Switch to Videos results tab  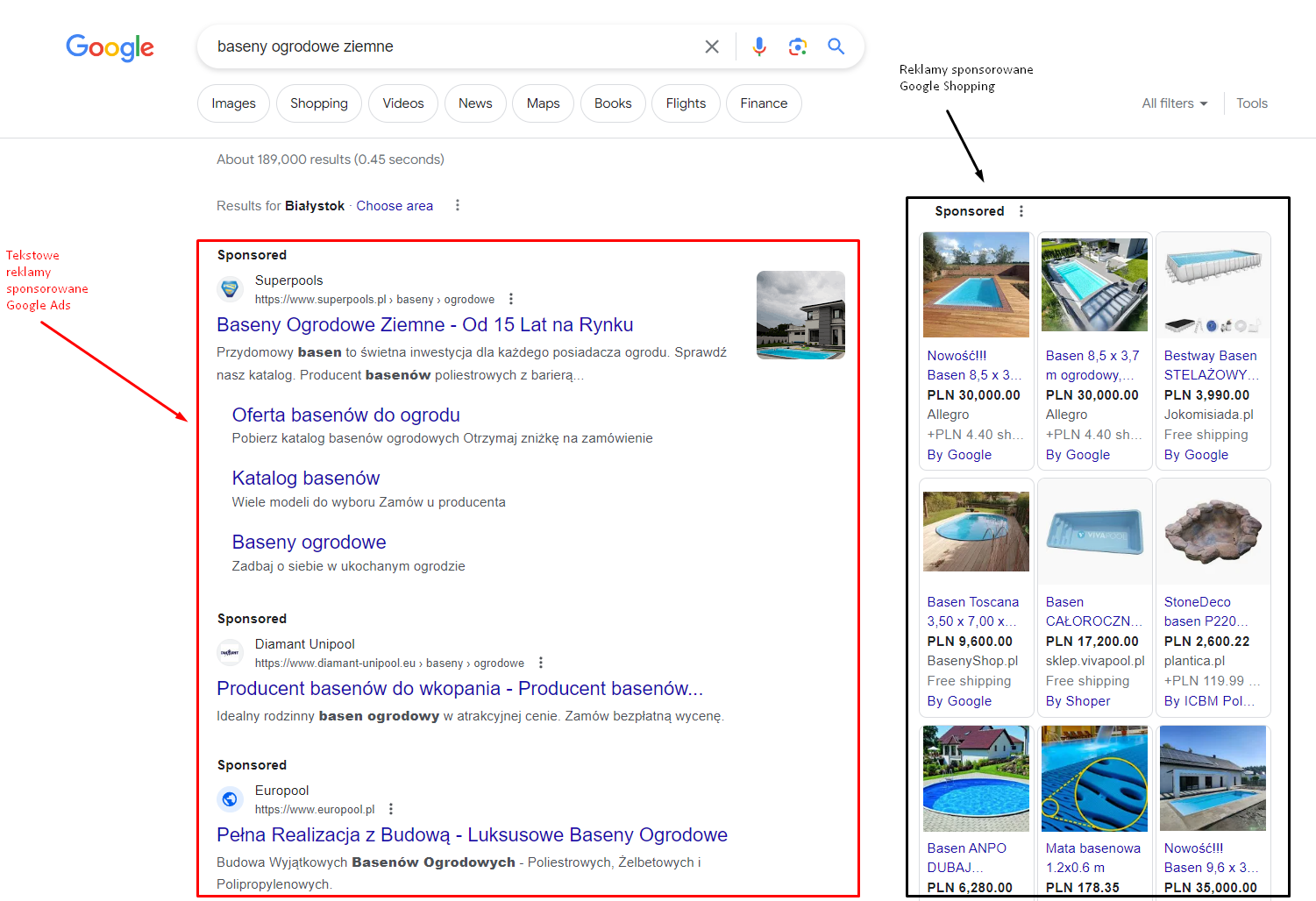click(403, 103)
